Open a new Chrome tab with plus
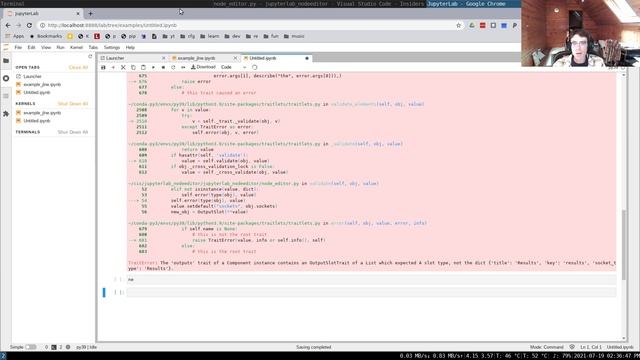This screenshot has height=360, width=640. coord(90,13)
